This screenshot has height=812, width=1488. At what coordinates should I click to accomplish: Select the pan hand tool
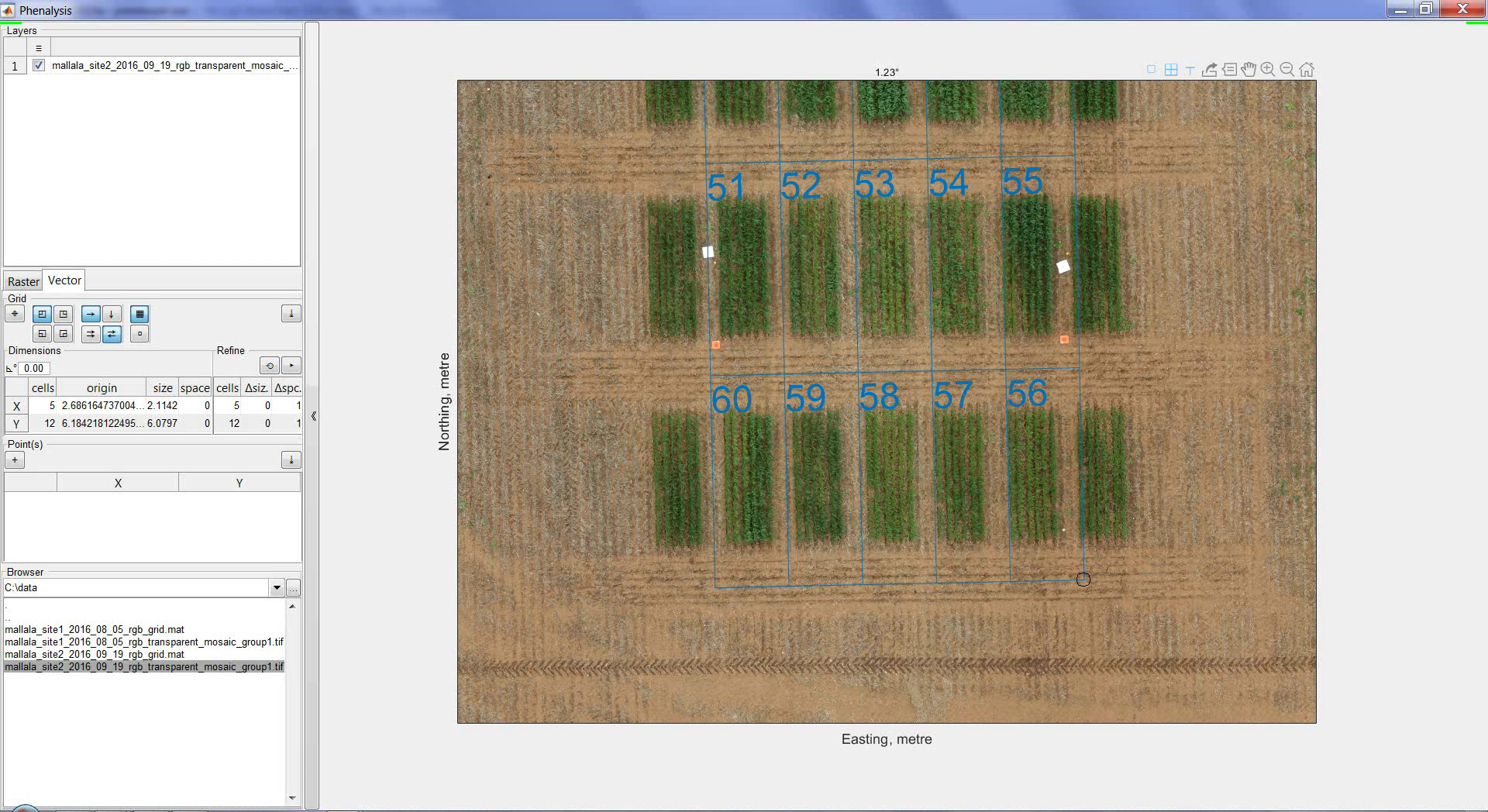point(1248,70)
